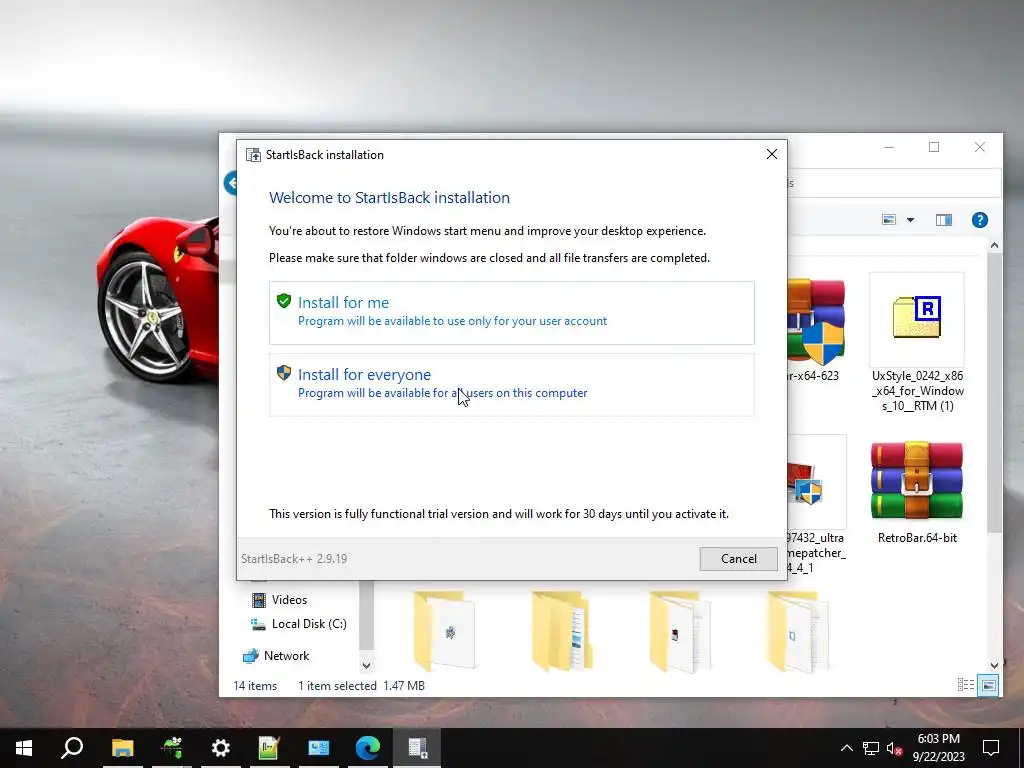Screen dimensions: 1024x768
Task: Expand Explorer view options dropdown arrow
Action: pyautogui.click(x=910, y=220)
